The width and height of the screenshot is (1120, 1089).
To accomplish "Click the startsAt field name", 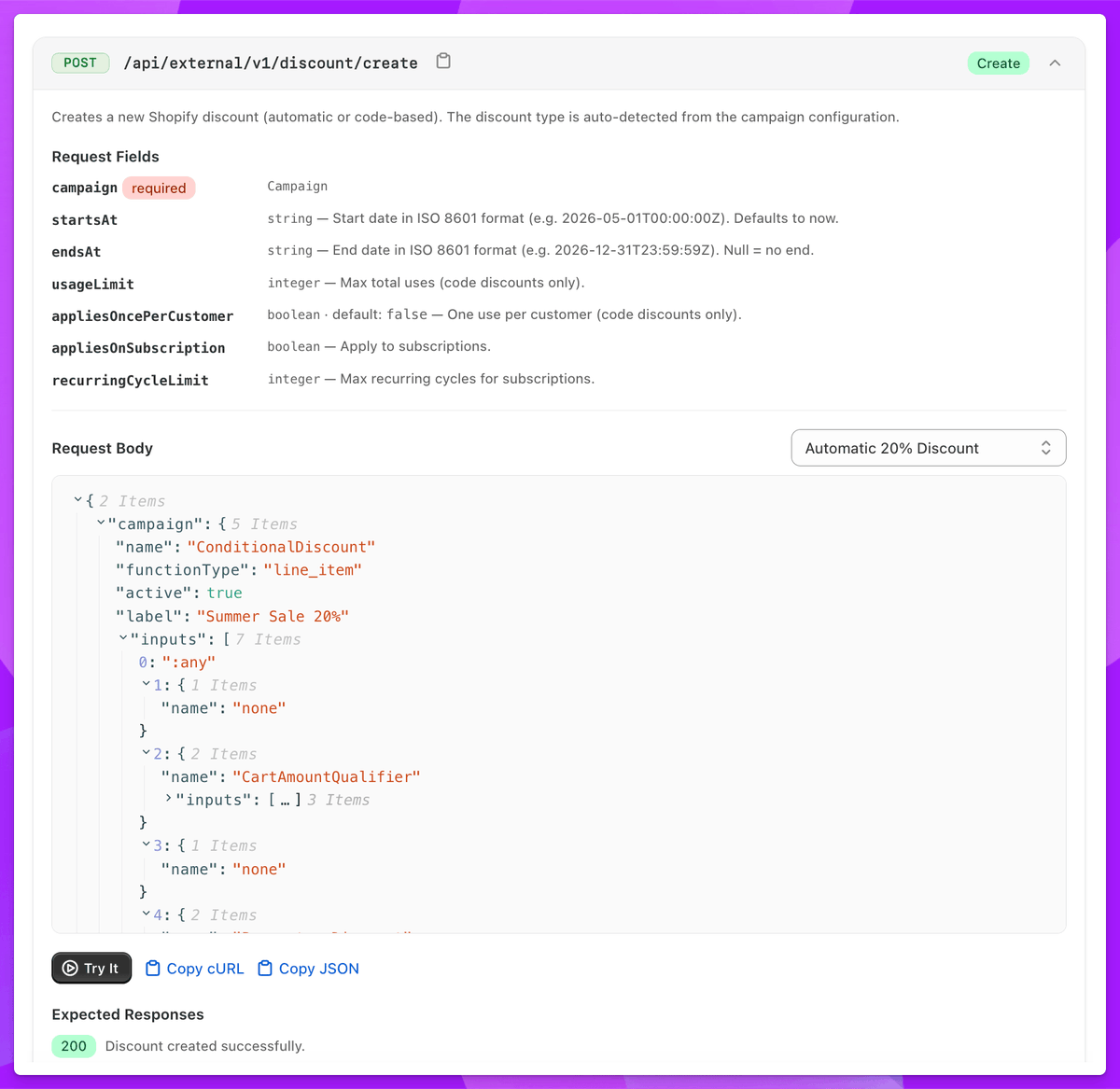I will pyautogui.click(x=85, y=220).
